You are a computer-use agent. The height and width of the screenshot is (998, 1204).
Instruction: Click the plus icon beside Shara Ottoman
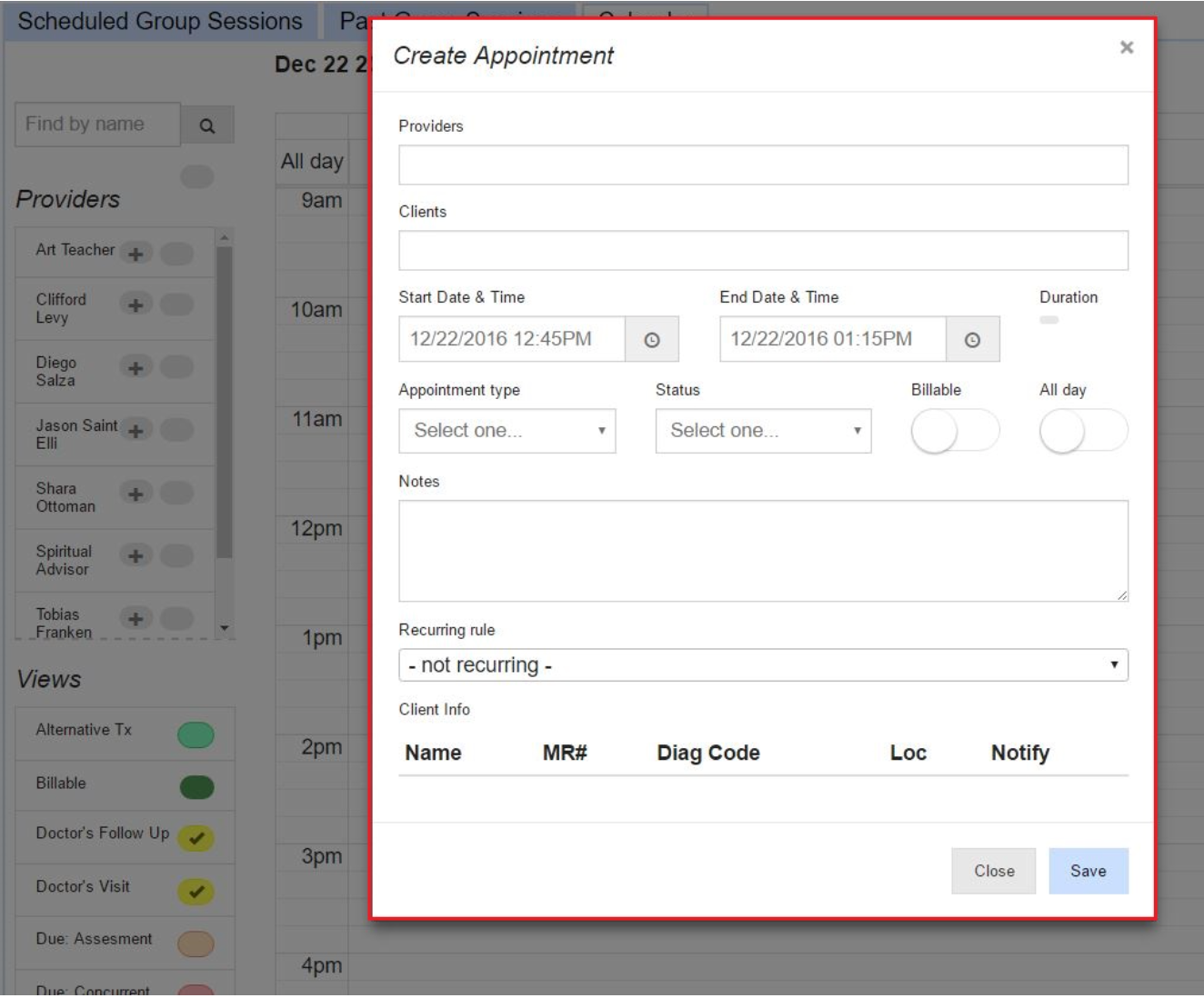pos(135,494)
